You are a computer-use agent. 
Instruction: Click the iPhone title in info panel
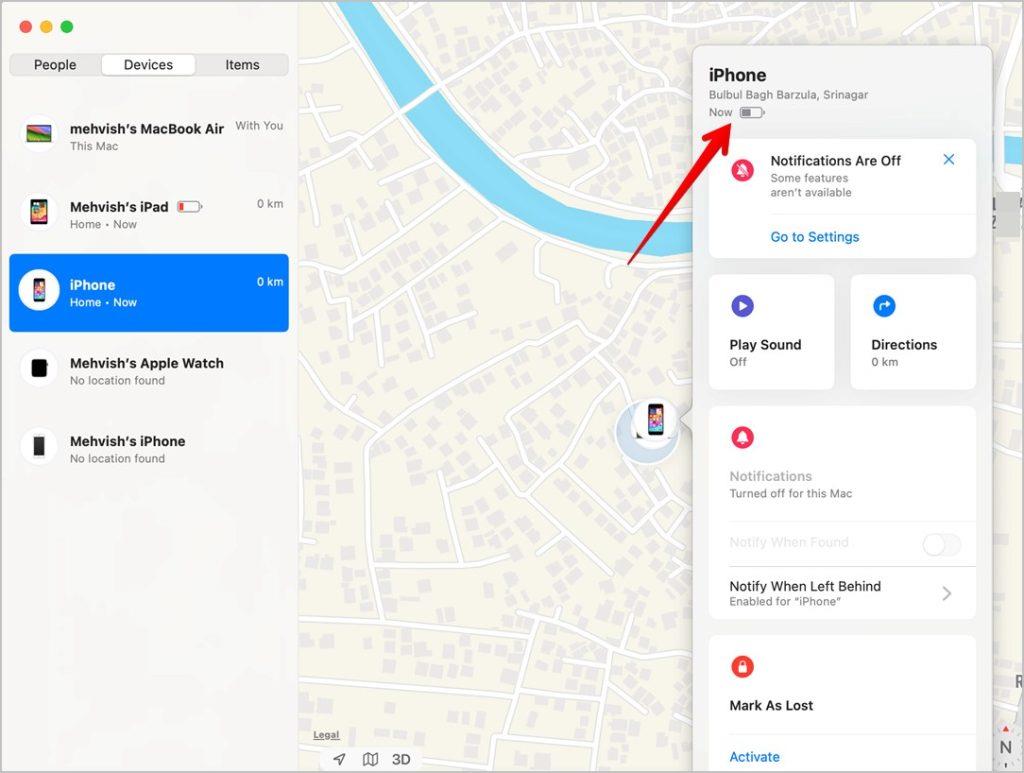[x=737, y=75]
